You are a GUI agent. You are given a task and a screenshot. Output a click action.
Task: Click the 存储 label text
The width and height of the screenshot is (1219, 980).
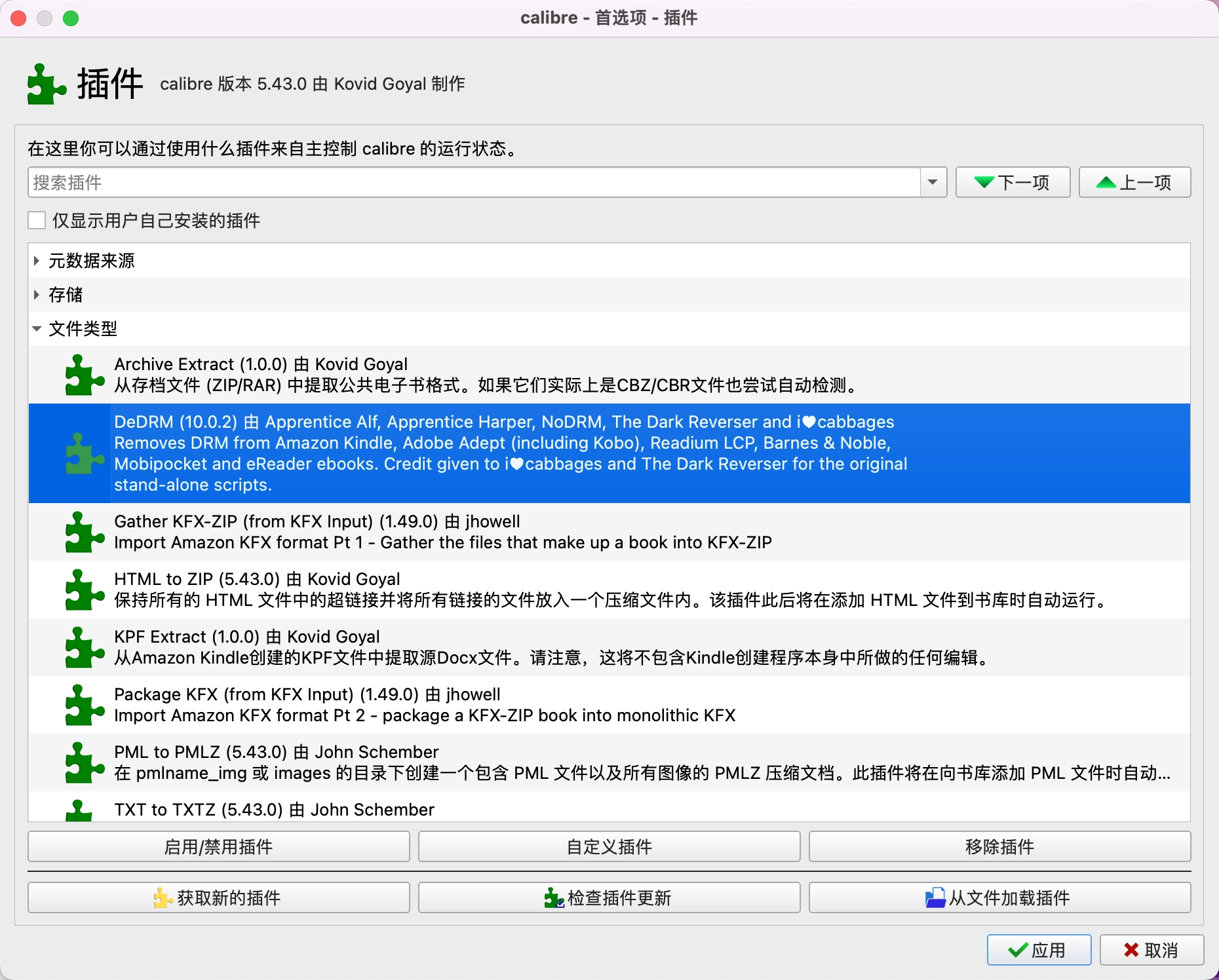(x=66, y=295)
